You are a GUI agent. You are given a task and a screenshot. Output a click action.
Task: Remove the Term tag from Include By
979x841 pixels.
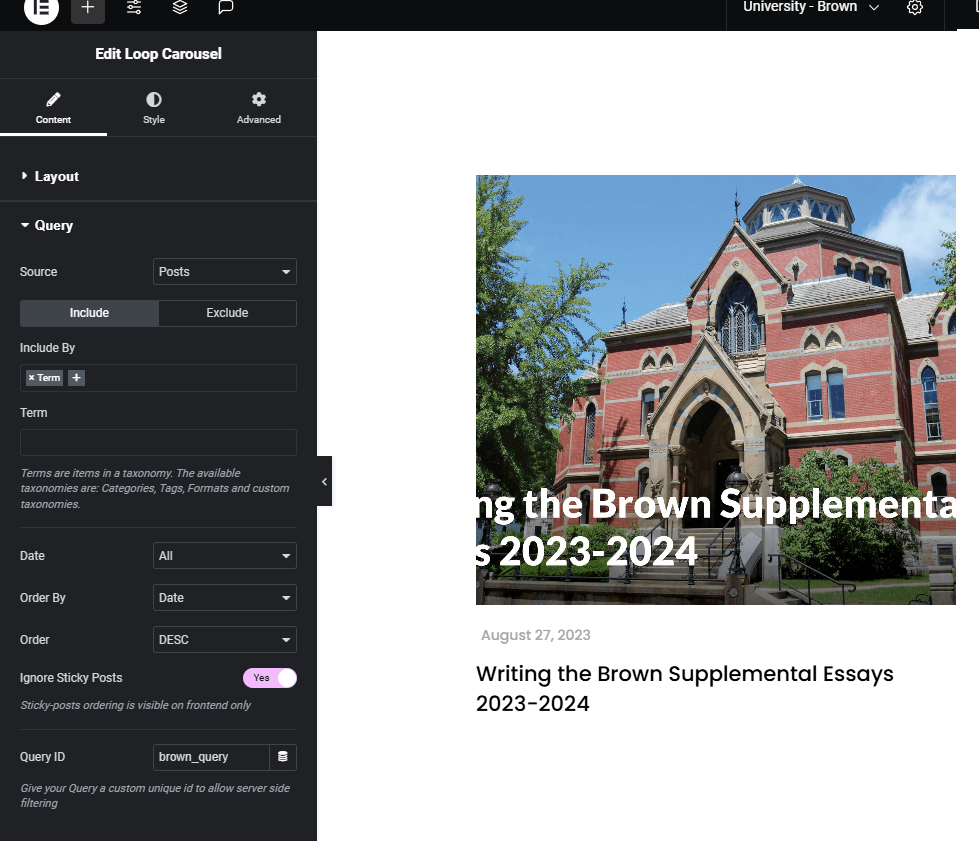[x=31, y=378]
